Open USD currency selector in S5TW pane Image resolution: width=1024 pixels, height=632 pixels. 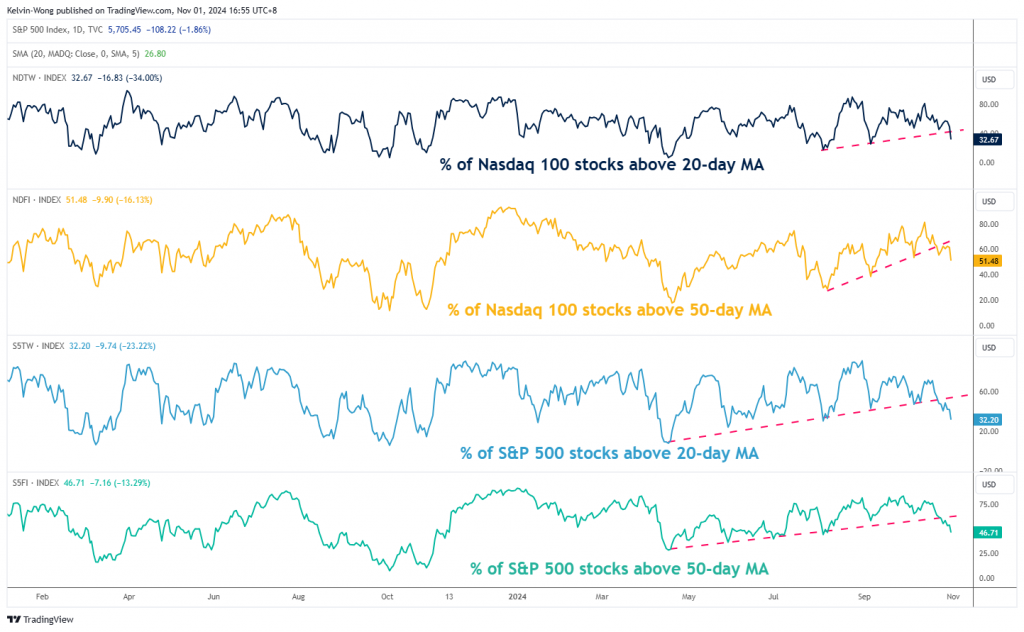989,347
